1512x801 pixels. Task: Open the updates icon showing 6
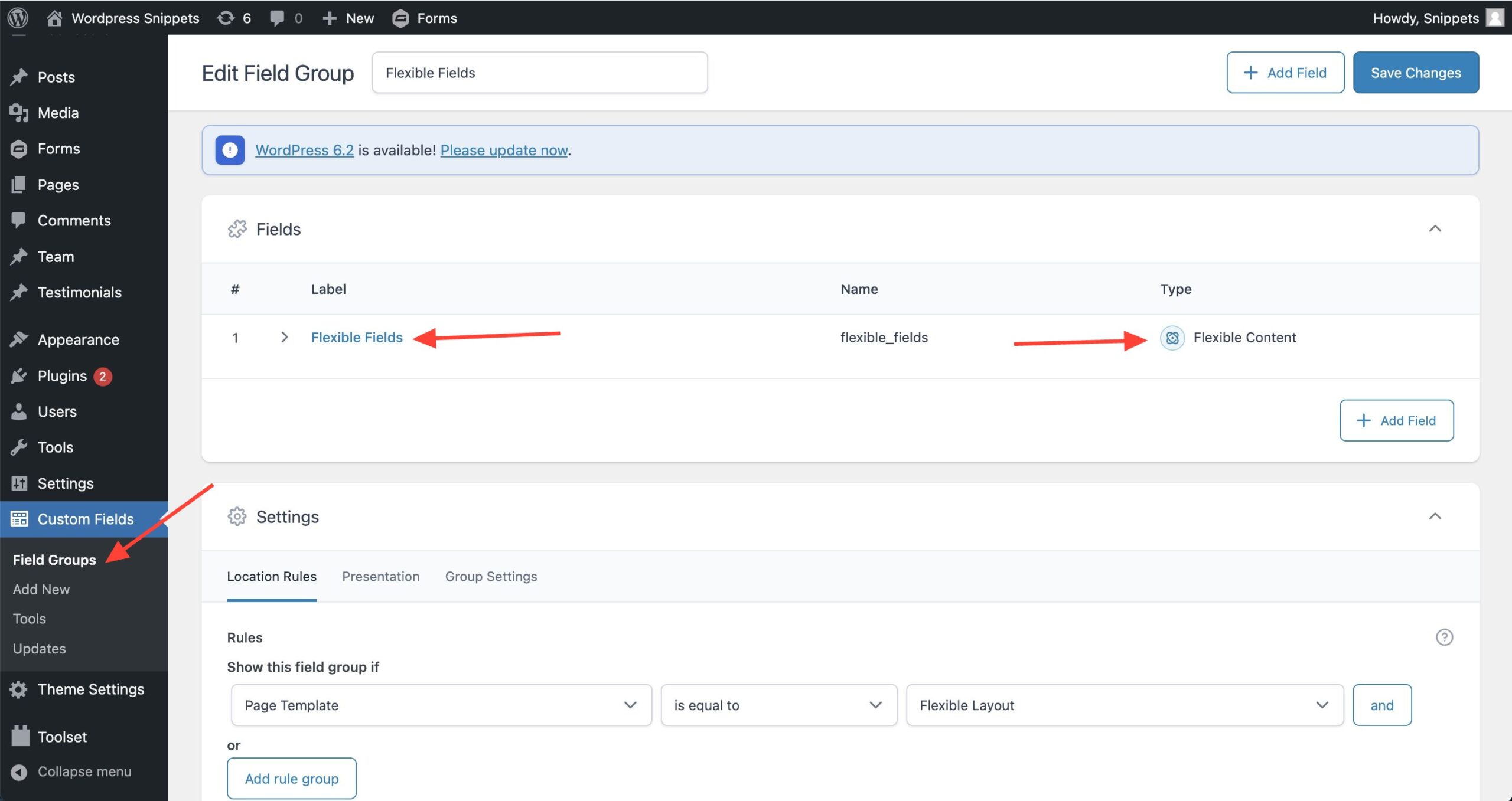coord(226,18)
